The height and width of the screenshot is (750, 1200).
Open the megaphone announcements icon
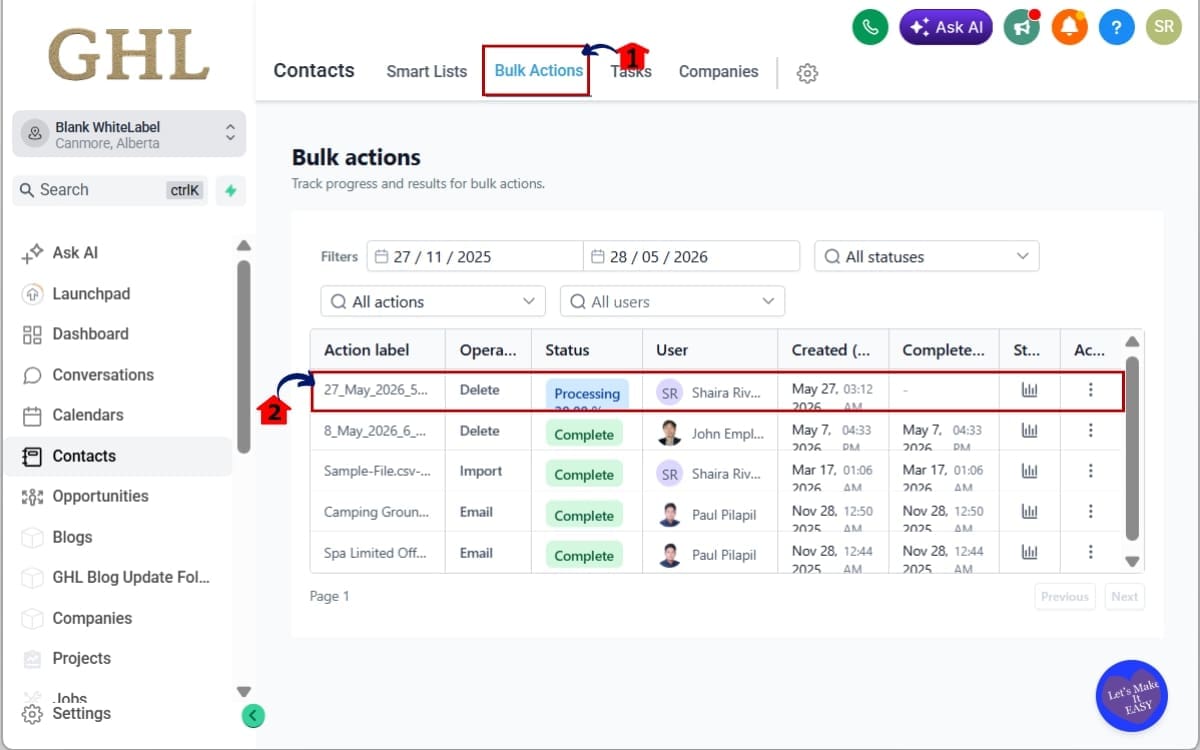click(x=1020, y=27)
